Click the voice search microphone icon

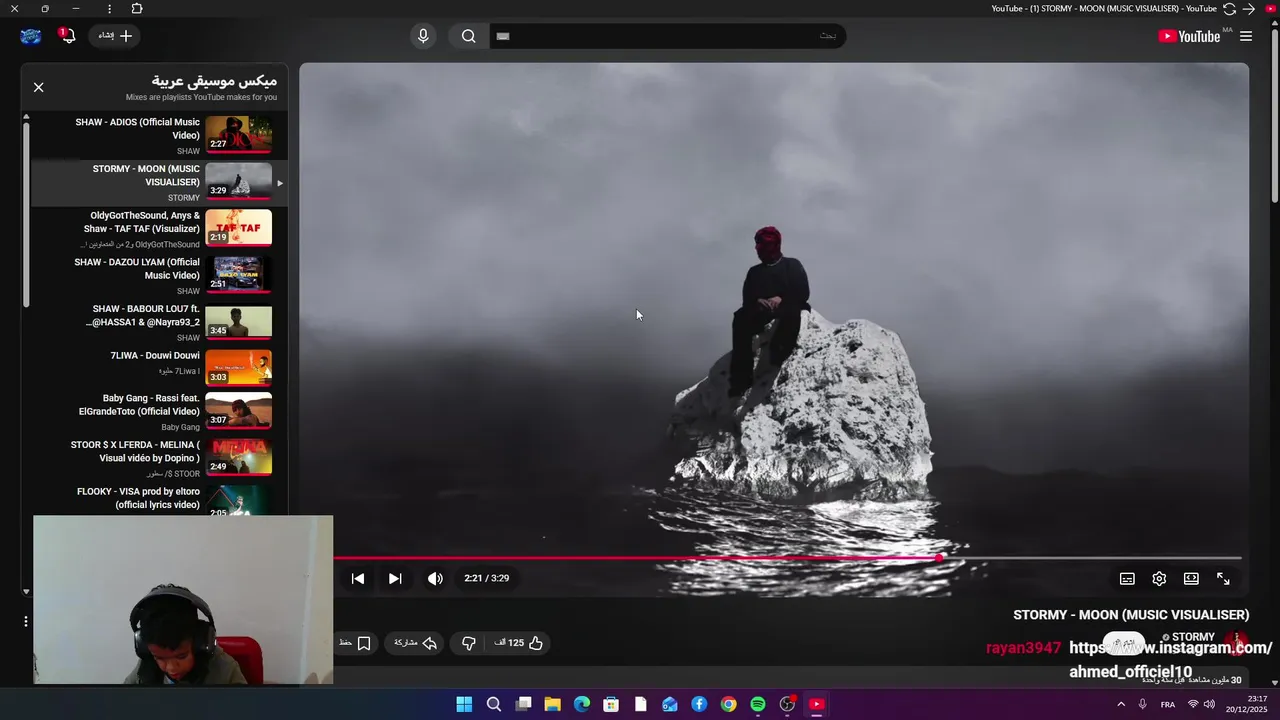click(423, 36)
